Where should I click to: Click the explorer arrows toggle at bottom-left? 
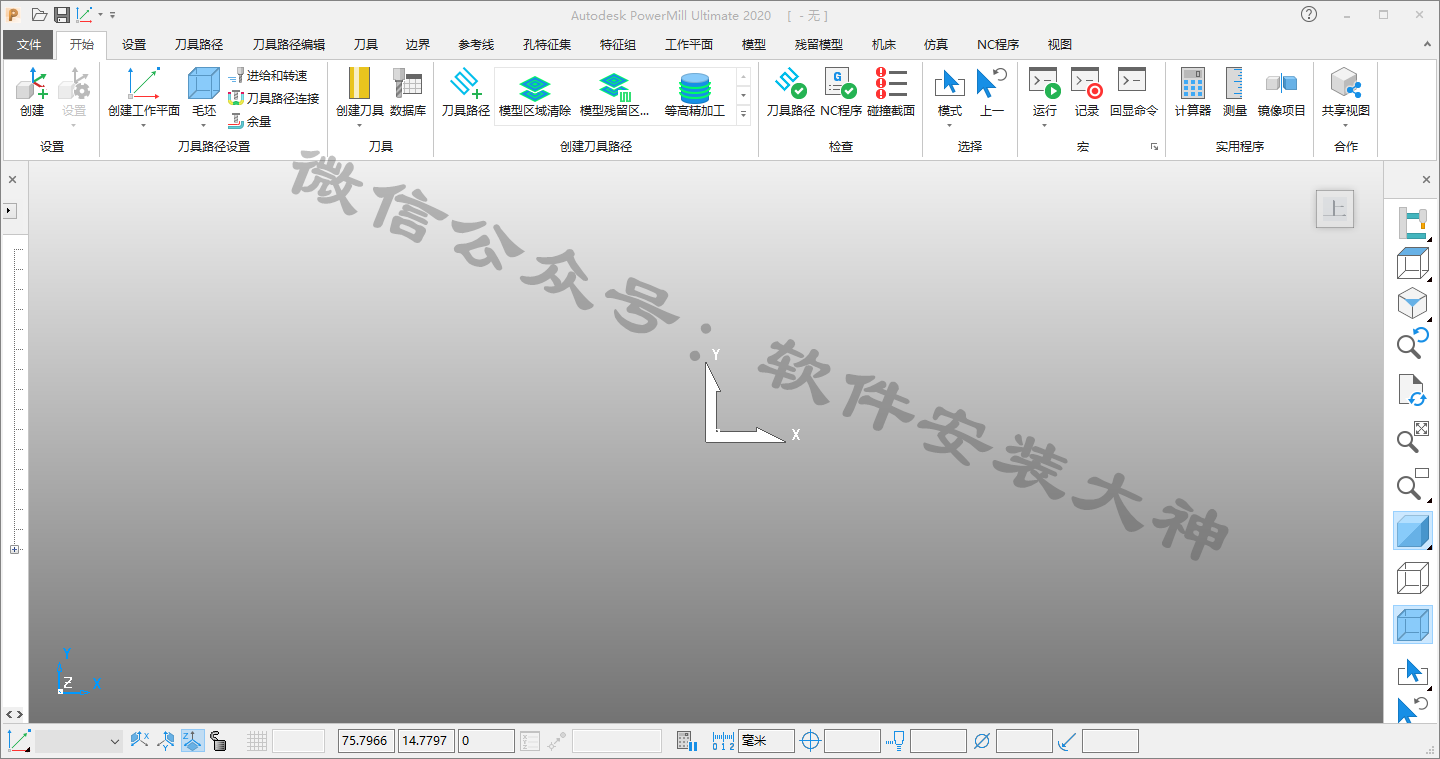14,714
